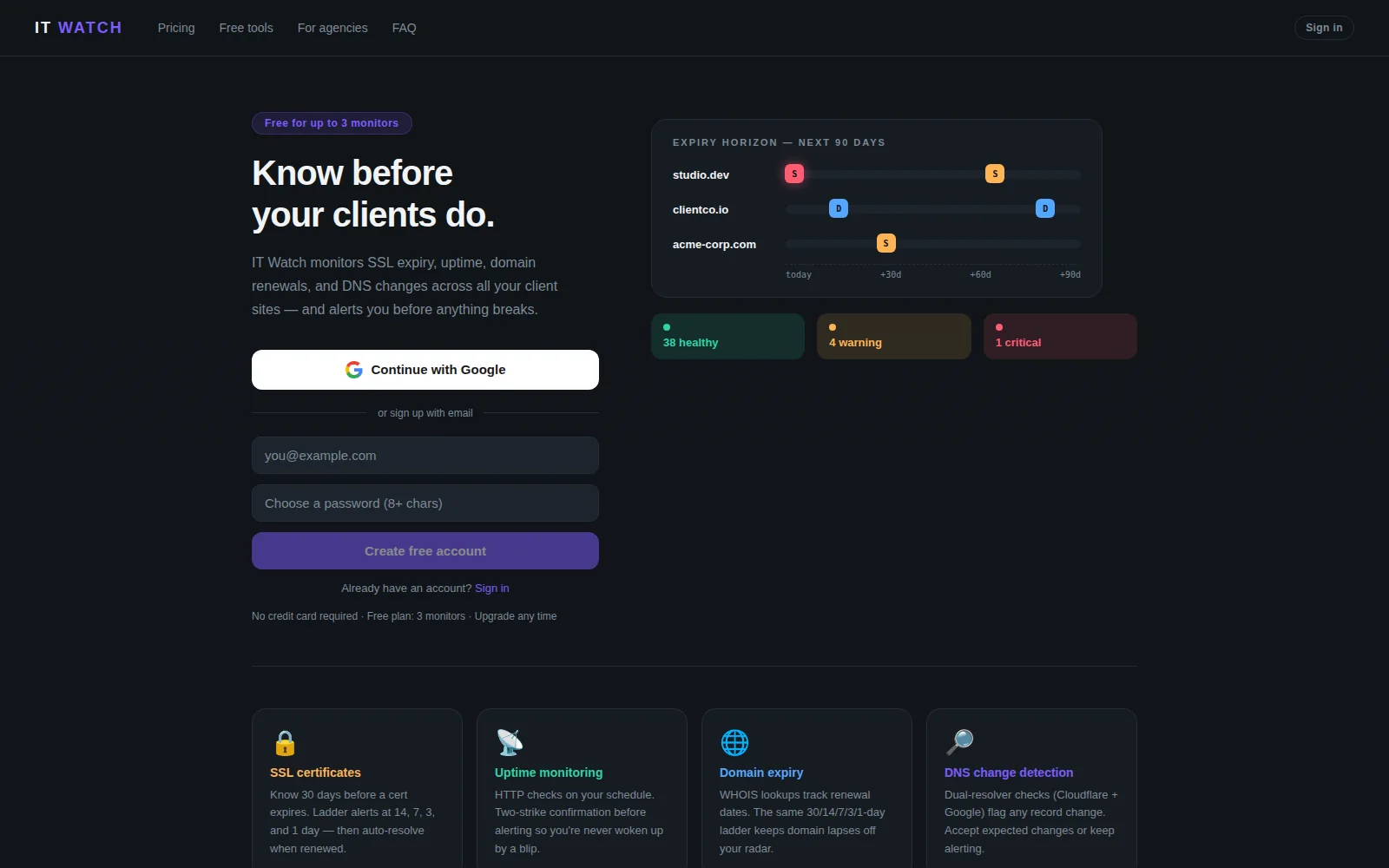Select the red S marker on studio.dev

click(794, 174)
